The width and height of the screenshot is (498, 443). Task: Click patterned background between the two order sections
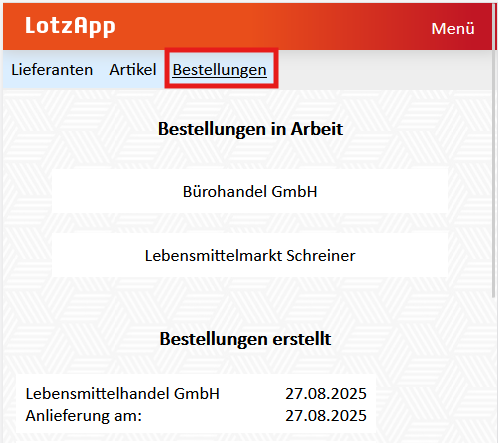(x=250, y=303)
